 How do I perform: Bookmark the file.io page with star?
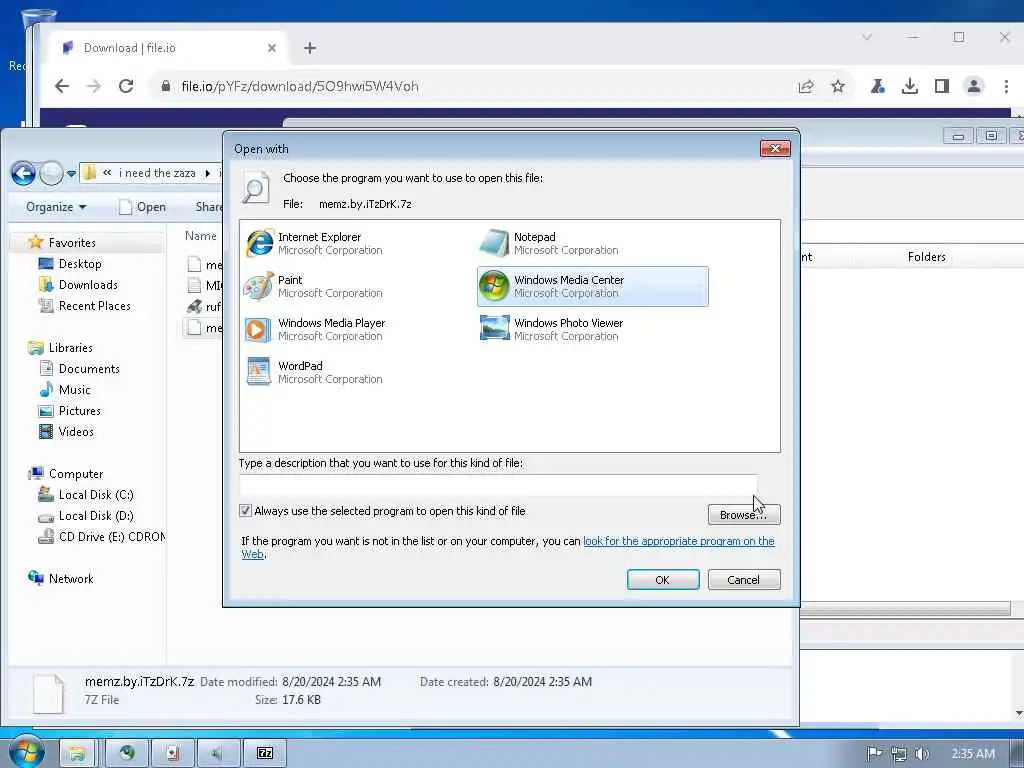point(838,86)
